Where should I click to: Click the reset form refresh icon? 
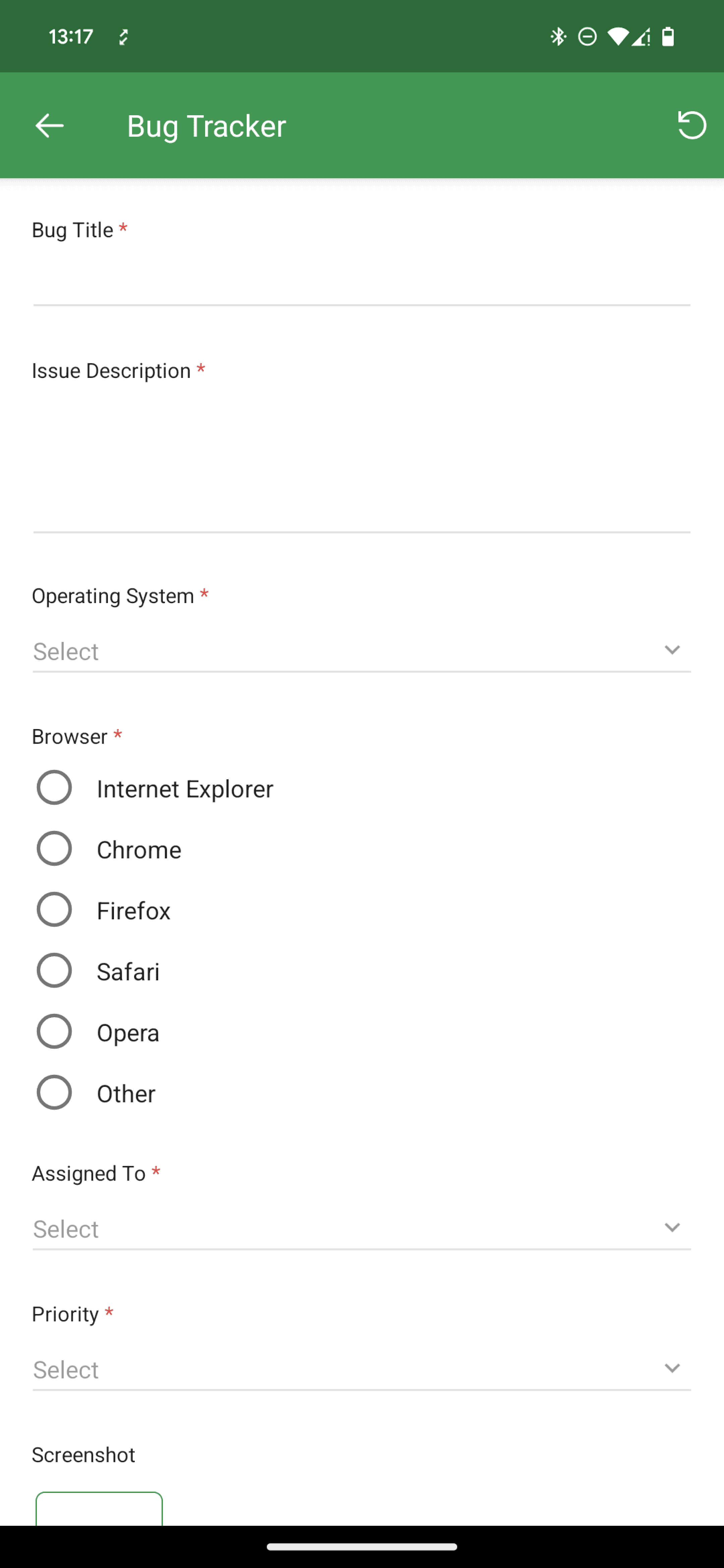click(x=692, y=125)
